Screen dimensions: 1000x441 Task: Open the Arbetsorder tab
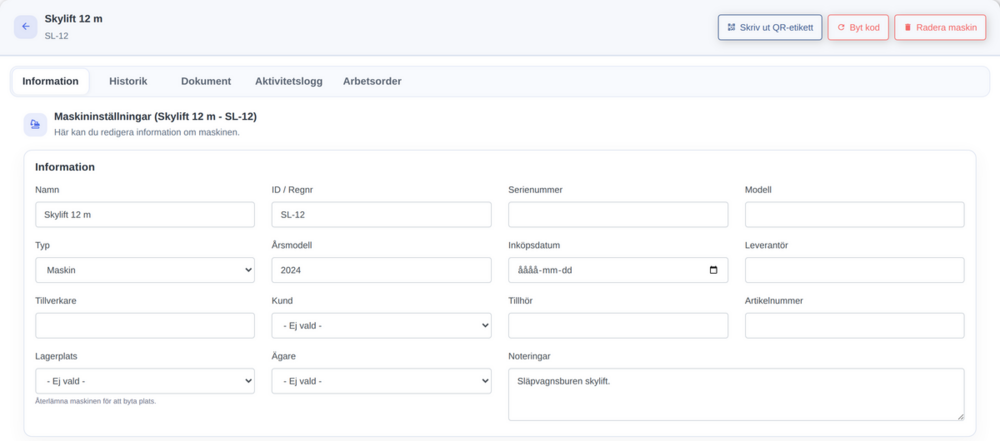[x=372, y=82]
